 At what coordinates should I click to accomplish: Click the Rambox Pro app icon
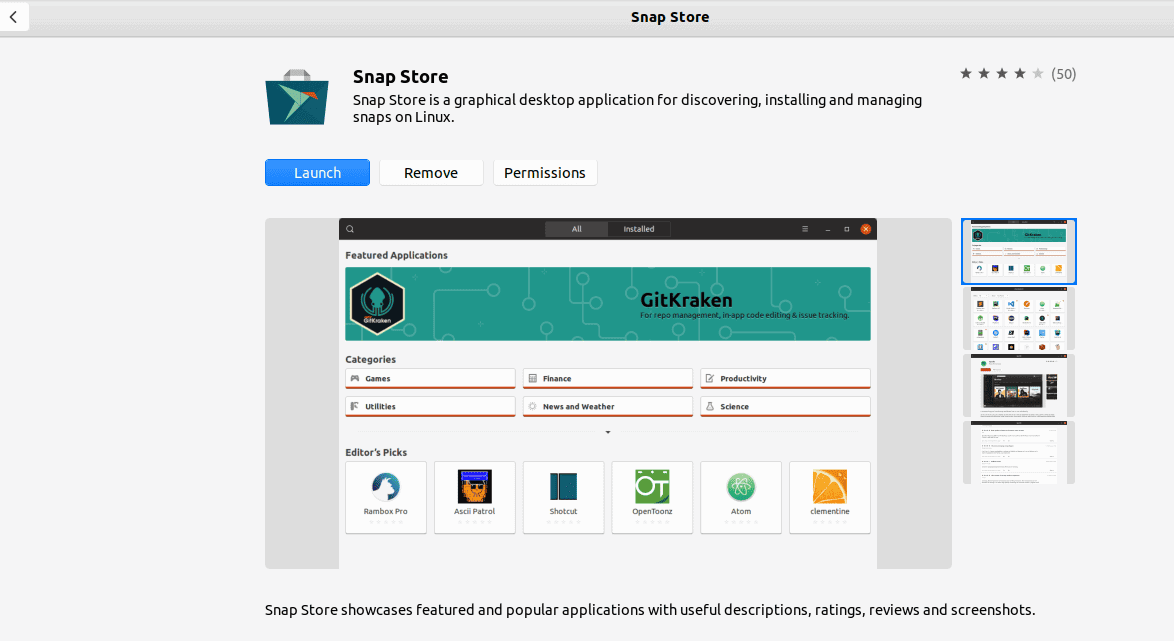click(x=386, y=487)
